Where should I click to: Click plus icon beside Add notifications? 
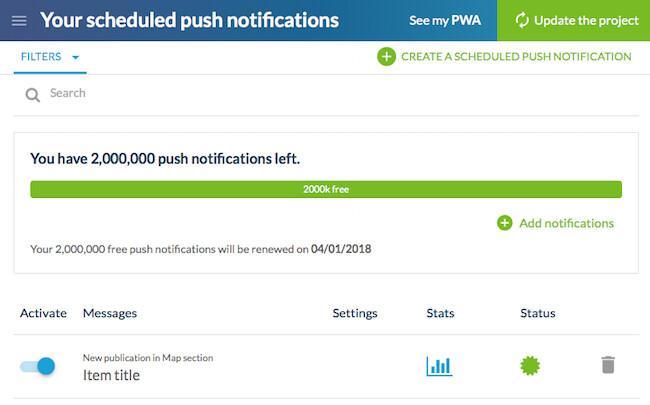(x=504, y=223)
